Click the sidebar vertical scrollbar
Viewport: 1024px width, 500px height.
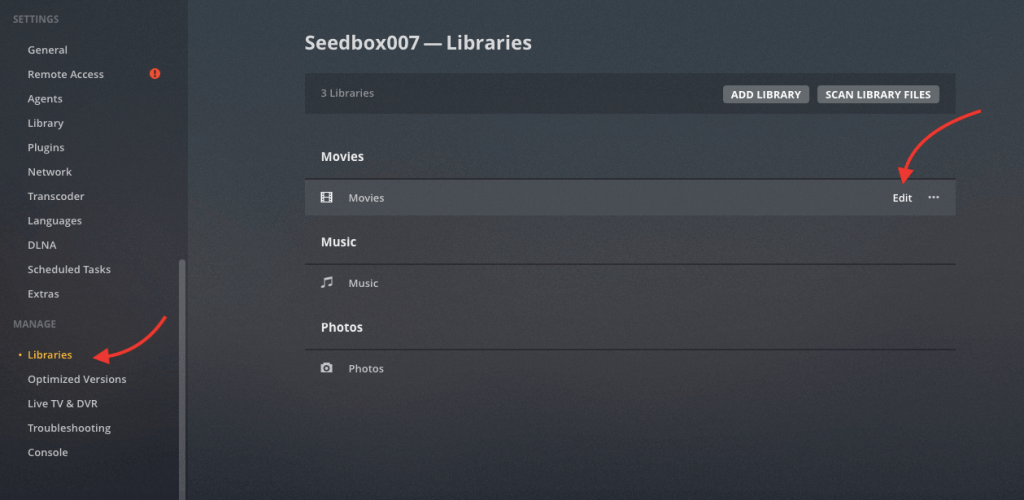point(182,380)
